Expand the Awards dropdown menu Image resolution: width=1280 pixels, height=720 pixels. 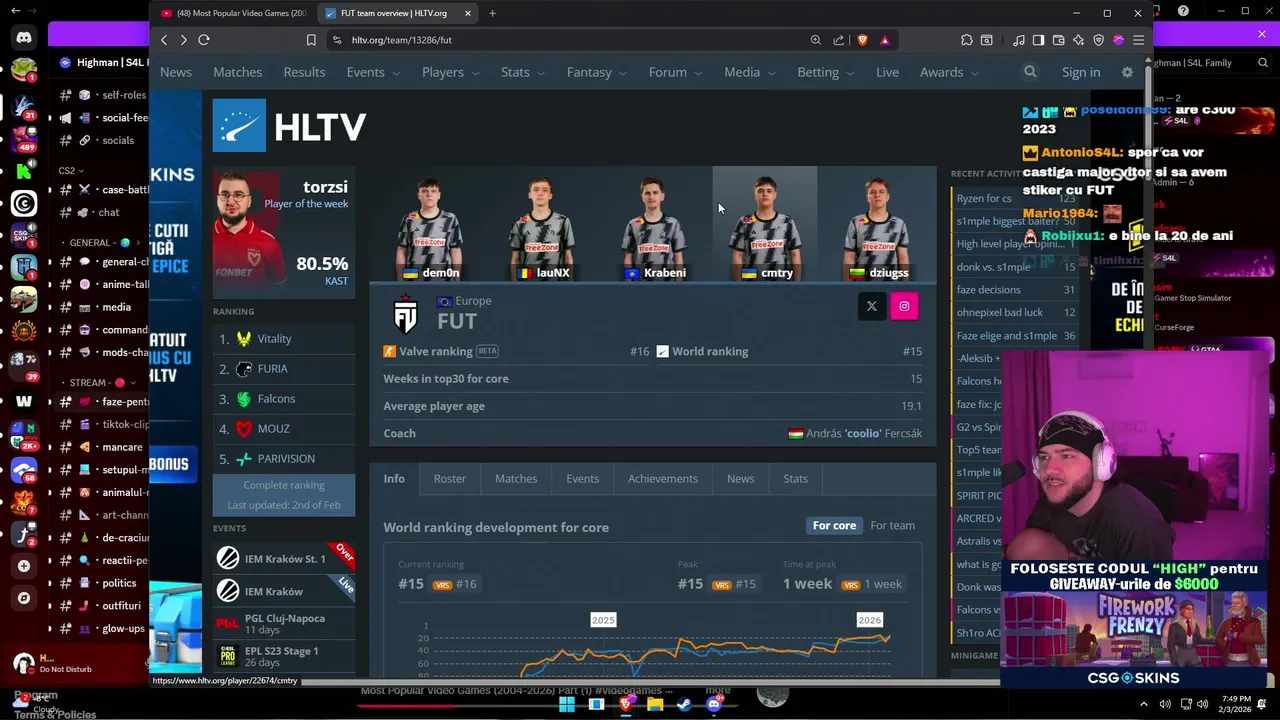coord(949,72)
